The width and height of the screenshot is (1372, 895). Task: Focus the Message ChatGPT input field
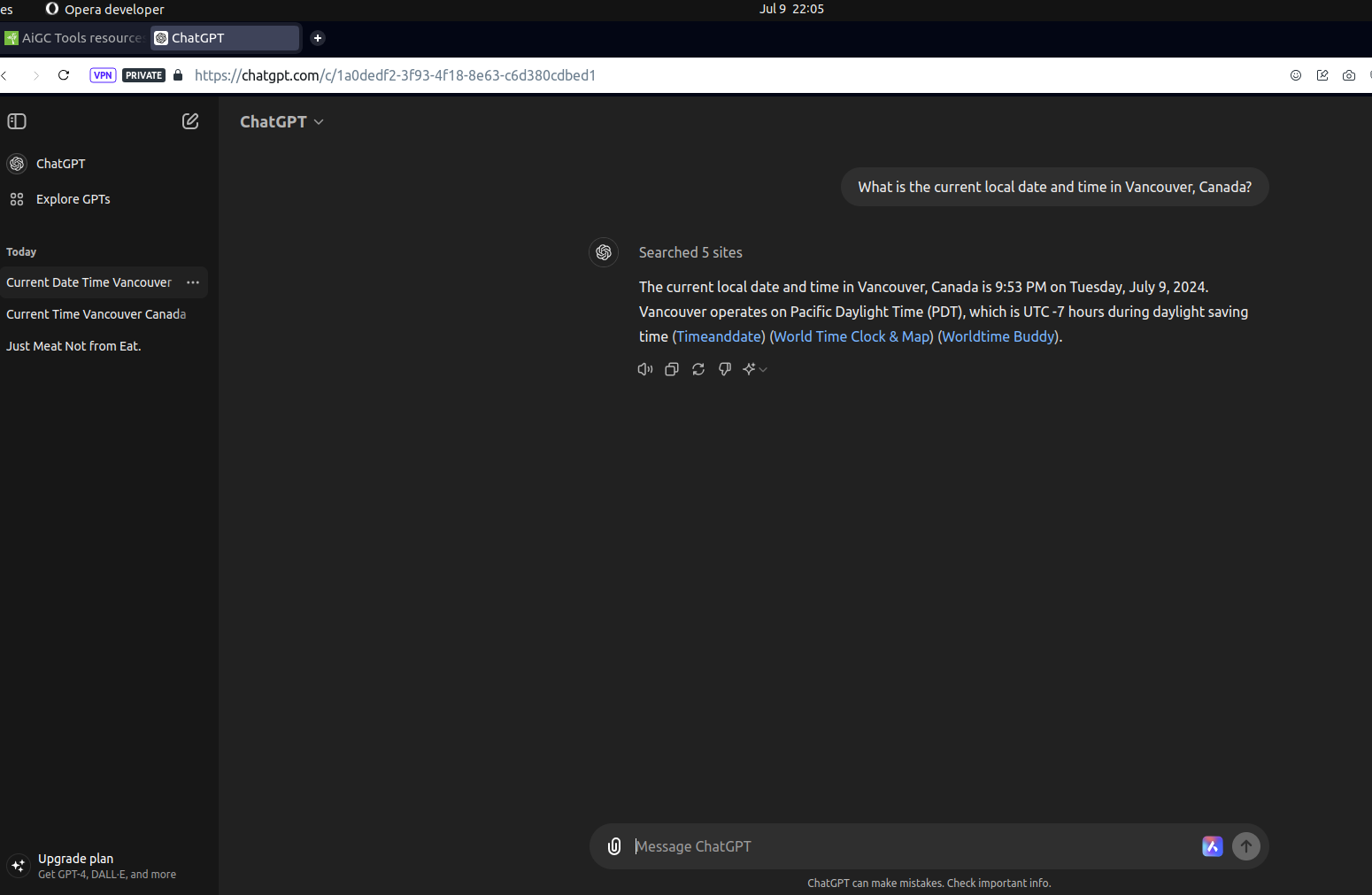[912, 846]
